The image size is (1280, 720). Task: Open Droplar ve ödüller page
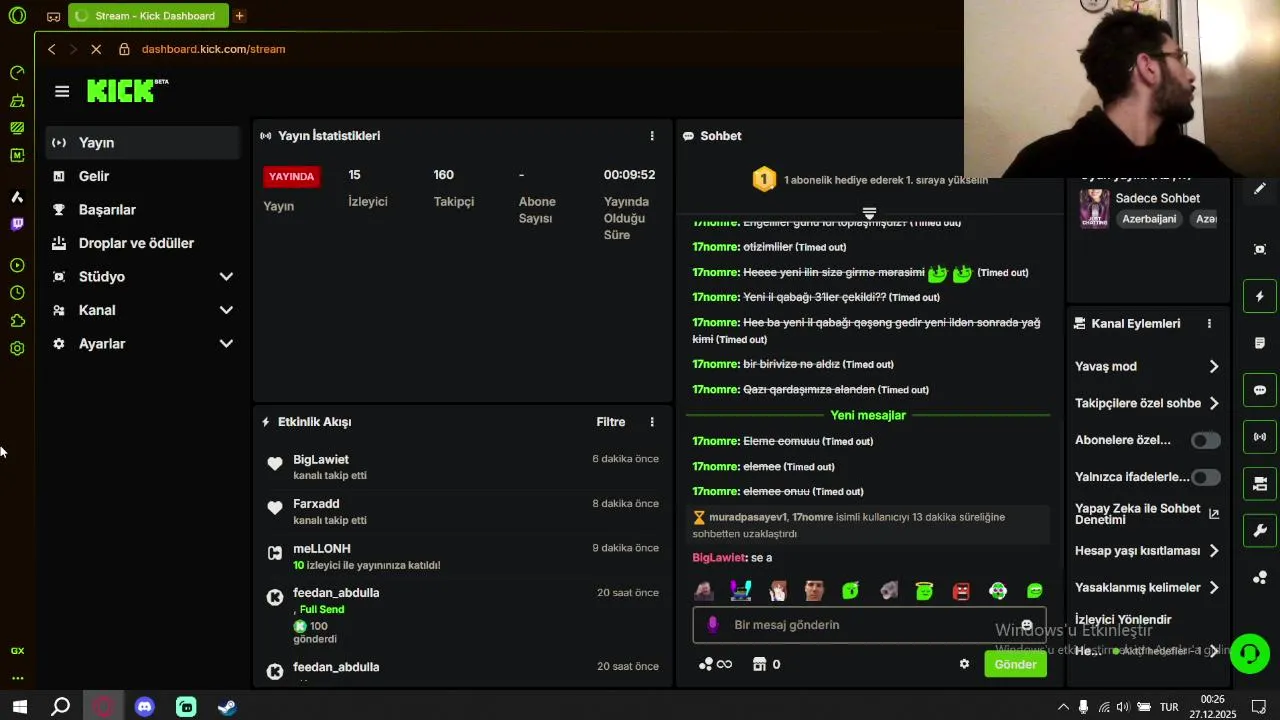tap(143, 243)
